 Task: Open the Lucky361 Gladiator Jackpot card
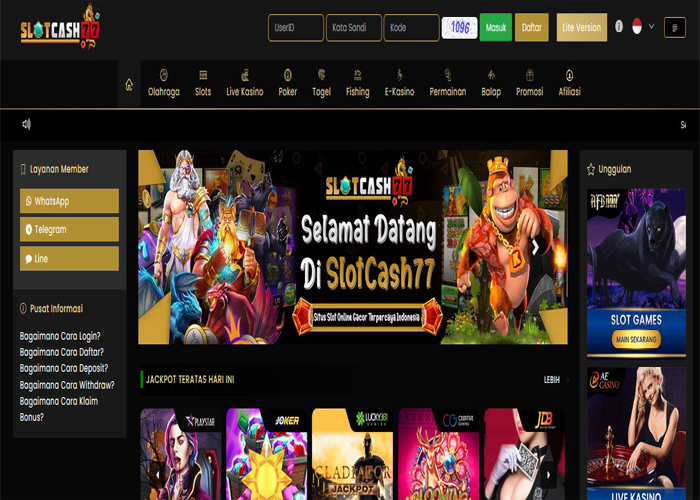pyautogui.click(x=352, y=454)
